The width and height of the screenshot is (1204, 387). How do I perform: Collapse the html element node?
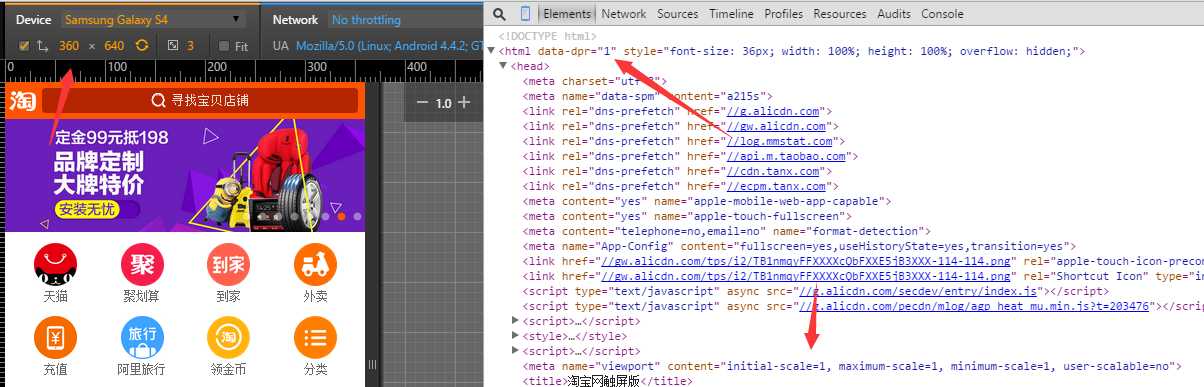point(492,51)
